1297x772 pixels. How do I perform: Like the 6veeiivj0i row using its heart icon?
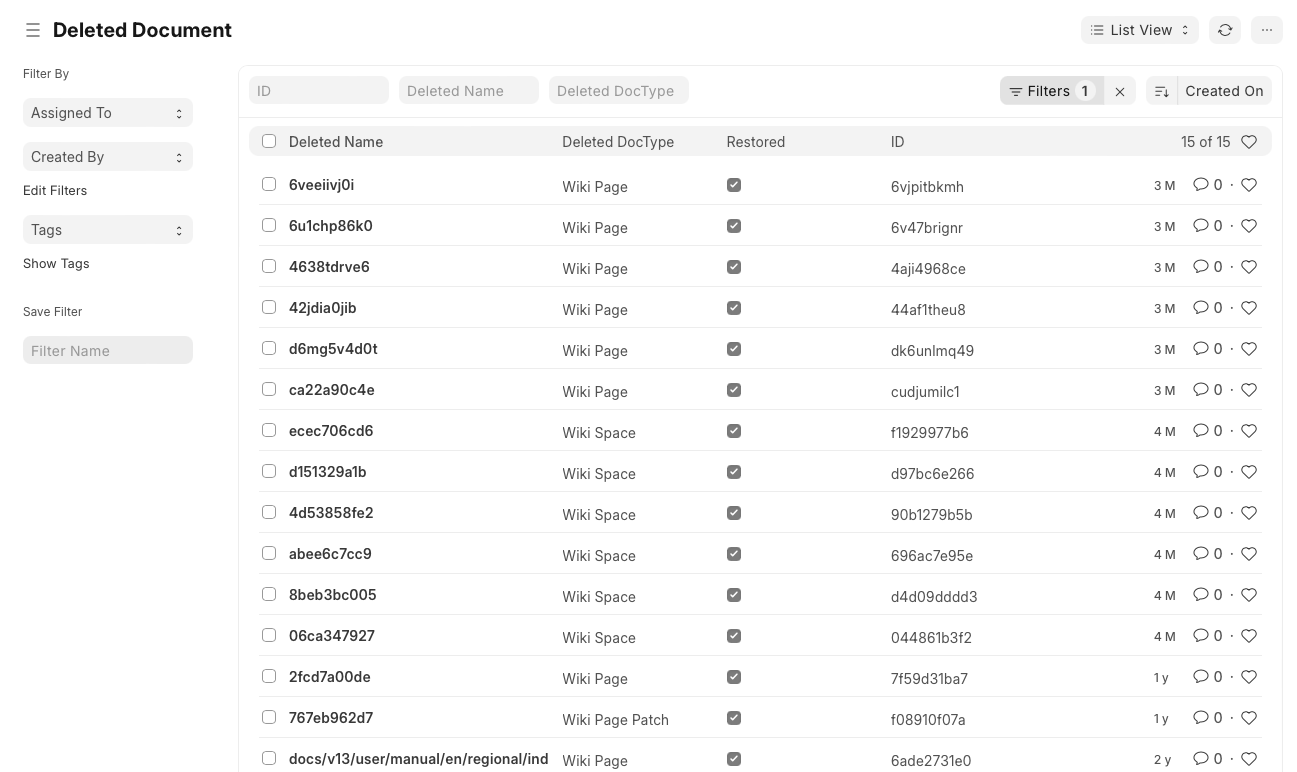[x=1249, y=185]
